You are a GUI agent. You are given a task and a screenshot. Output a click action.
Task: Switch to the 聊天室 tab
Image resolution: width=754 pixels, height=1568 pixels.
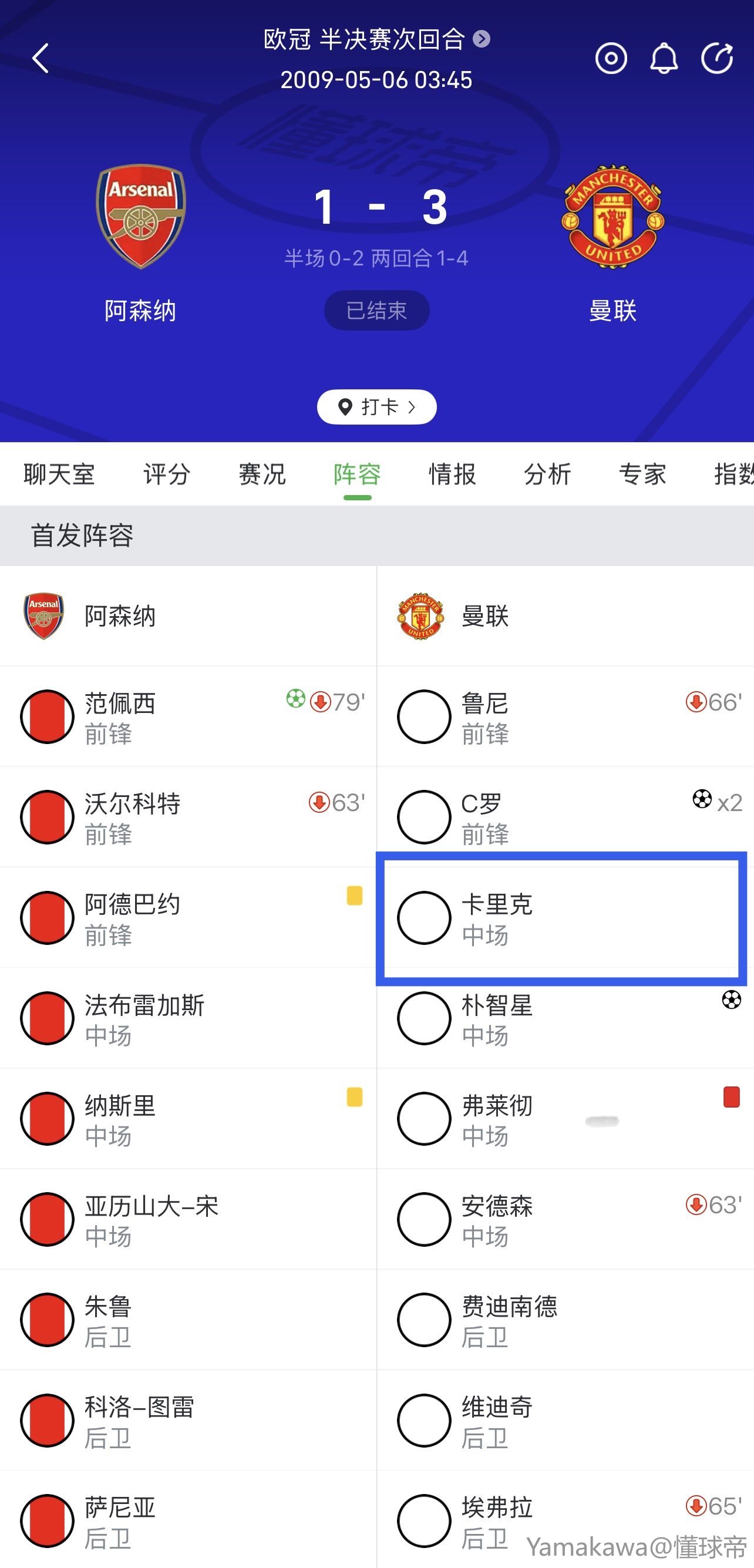pyautogui.click(x=59, y=474)
